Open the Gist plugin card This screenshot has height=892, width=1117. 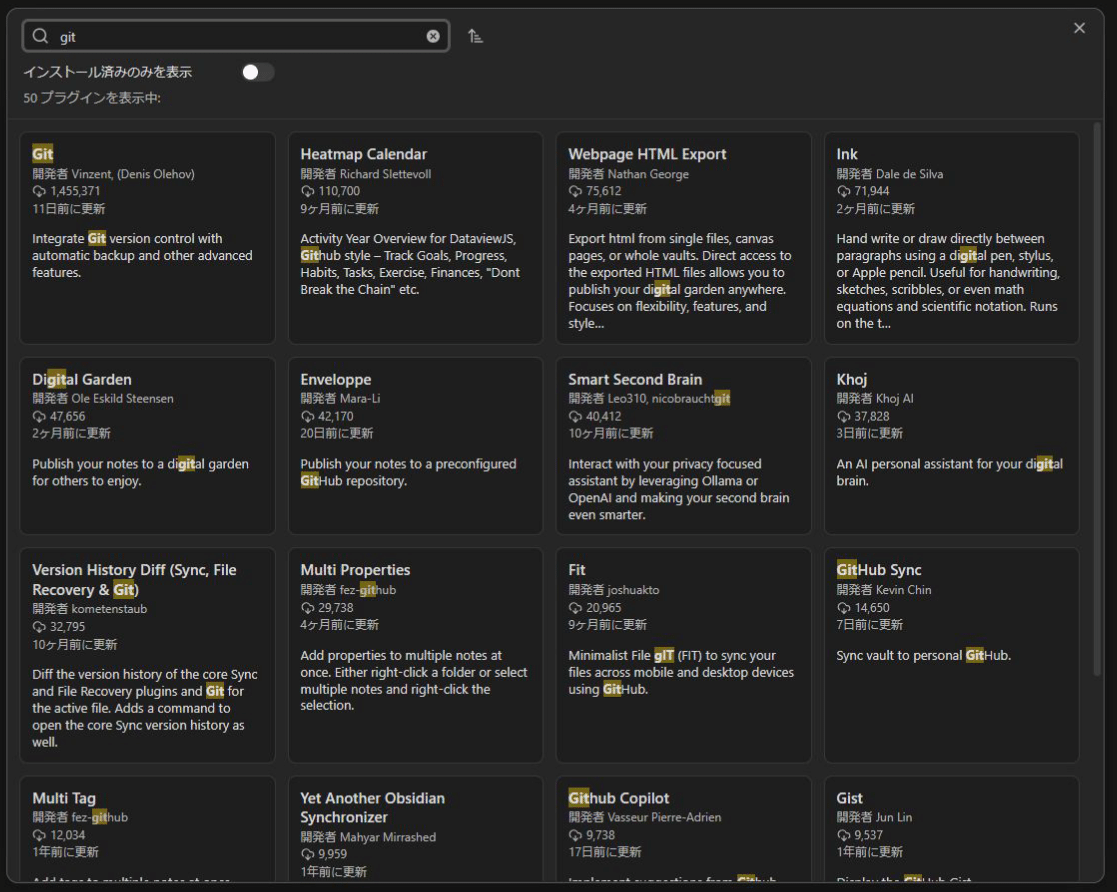click(x=952, y=830)
